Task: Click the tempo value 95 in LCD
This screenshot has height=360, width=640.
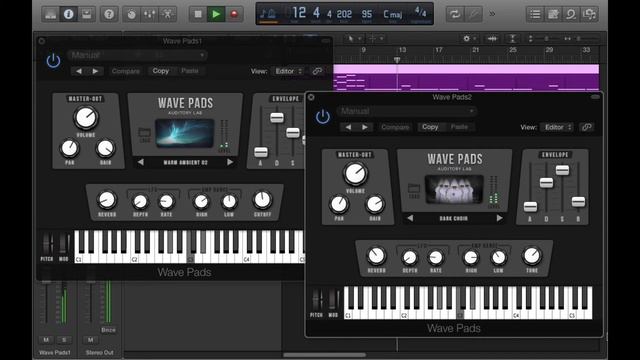Action: tap(367, 14)
